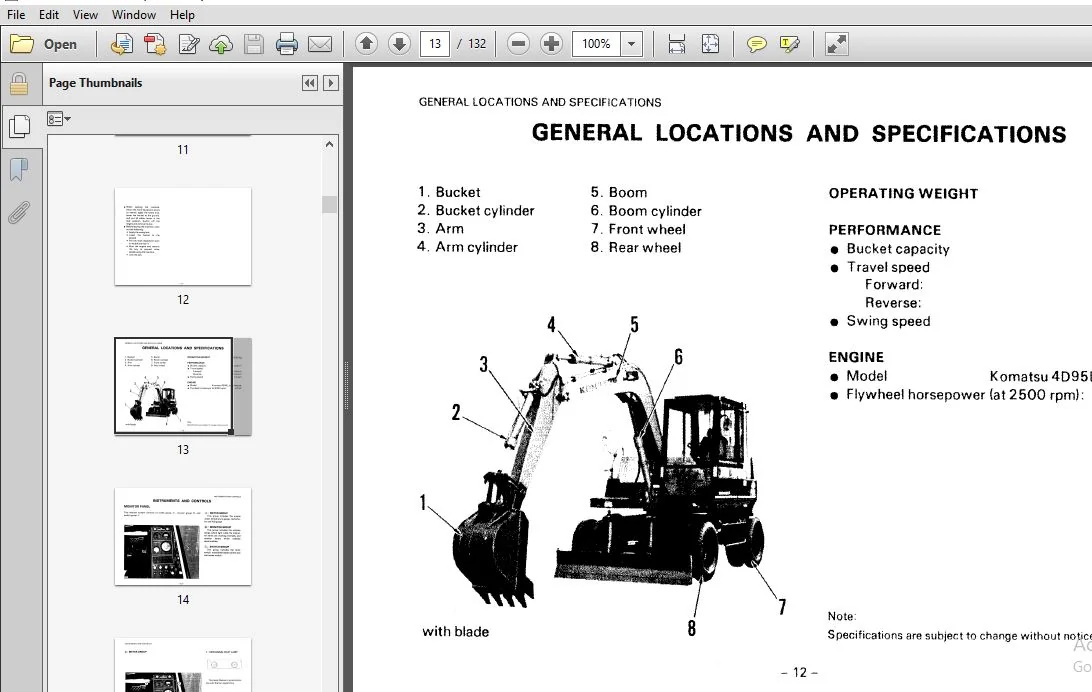Select the highlight text tool
This screenshot has width=1092, height=692.
(790, 44)
